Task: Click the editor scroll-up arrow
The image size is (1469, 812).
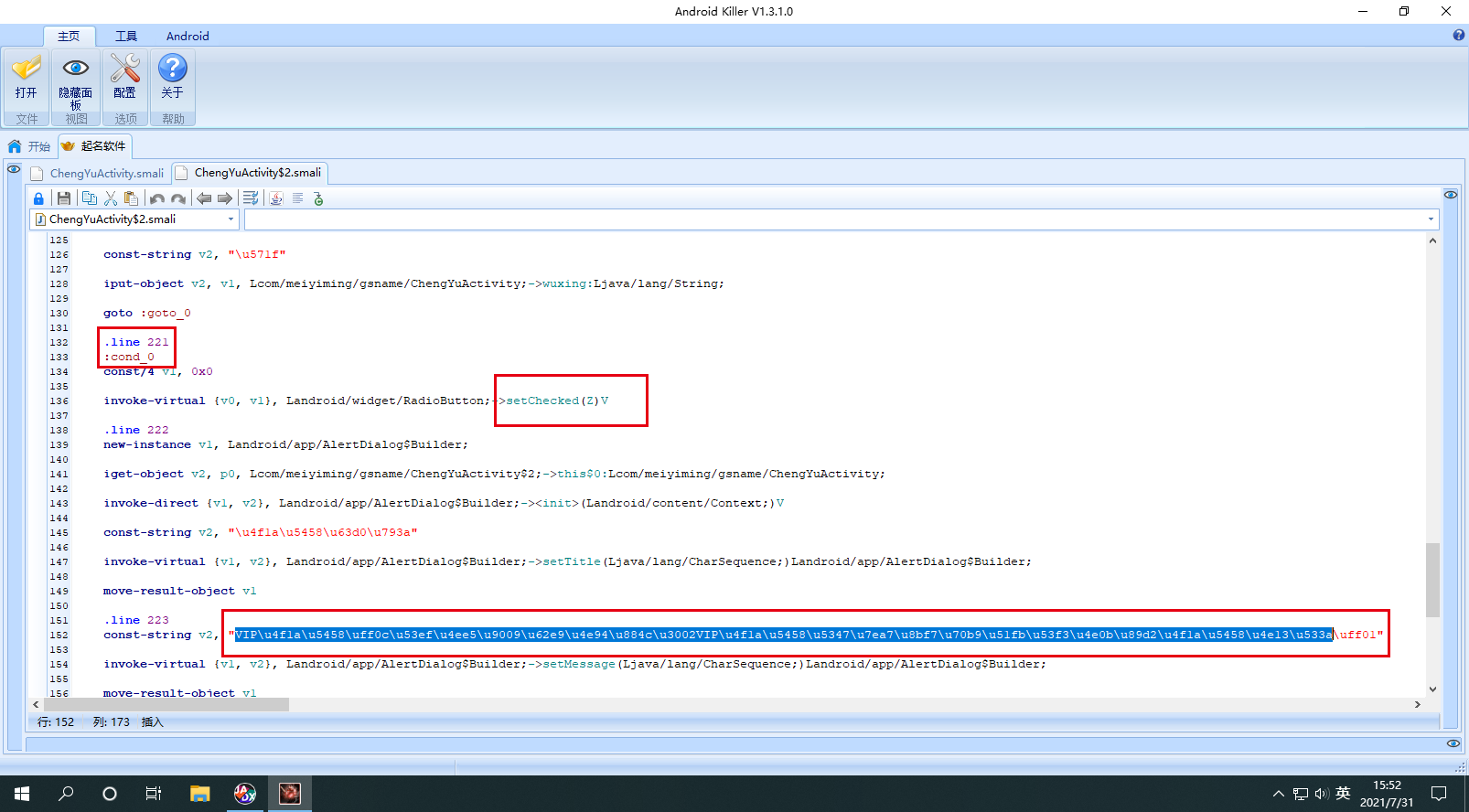Action: click(1432, 240)
